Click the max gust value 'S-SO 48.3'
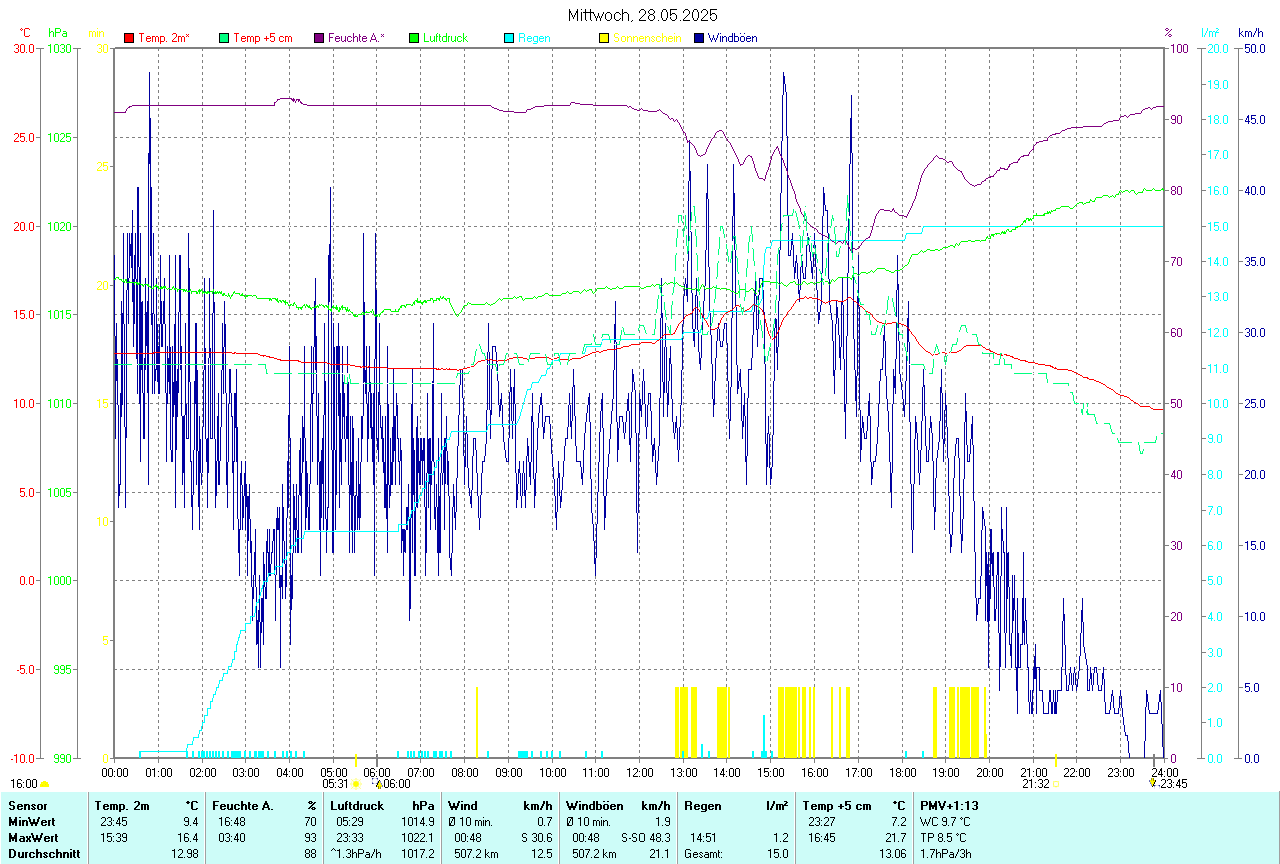 (646, 838)
